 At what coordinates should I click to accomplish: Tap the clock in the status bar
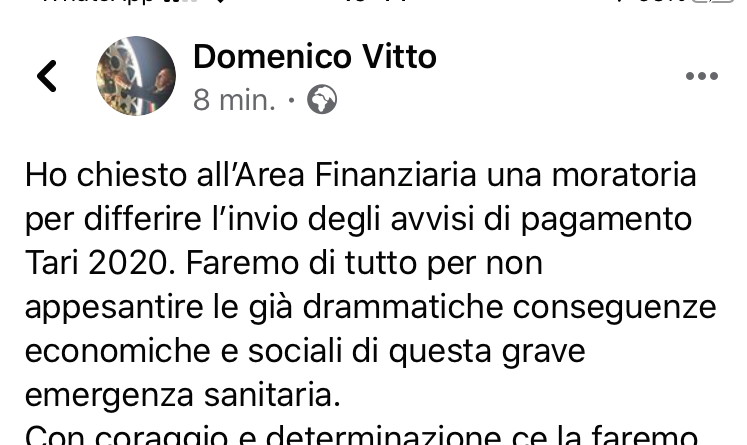(375, 1)
